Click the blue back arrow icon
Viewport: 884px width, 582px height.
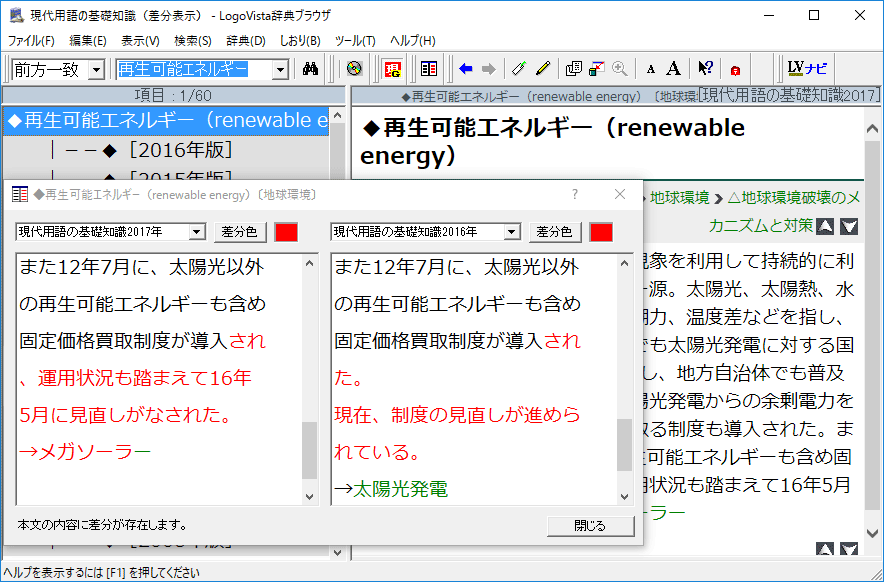pyautogui.click(x=465, y=69)
